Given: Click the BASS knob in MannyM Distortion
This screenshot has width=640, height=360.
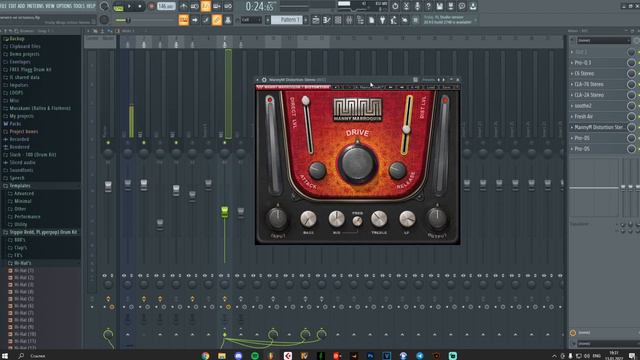Looking at the screenshot, I should pyautogui.click(x=308, y=219).
